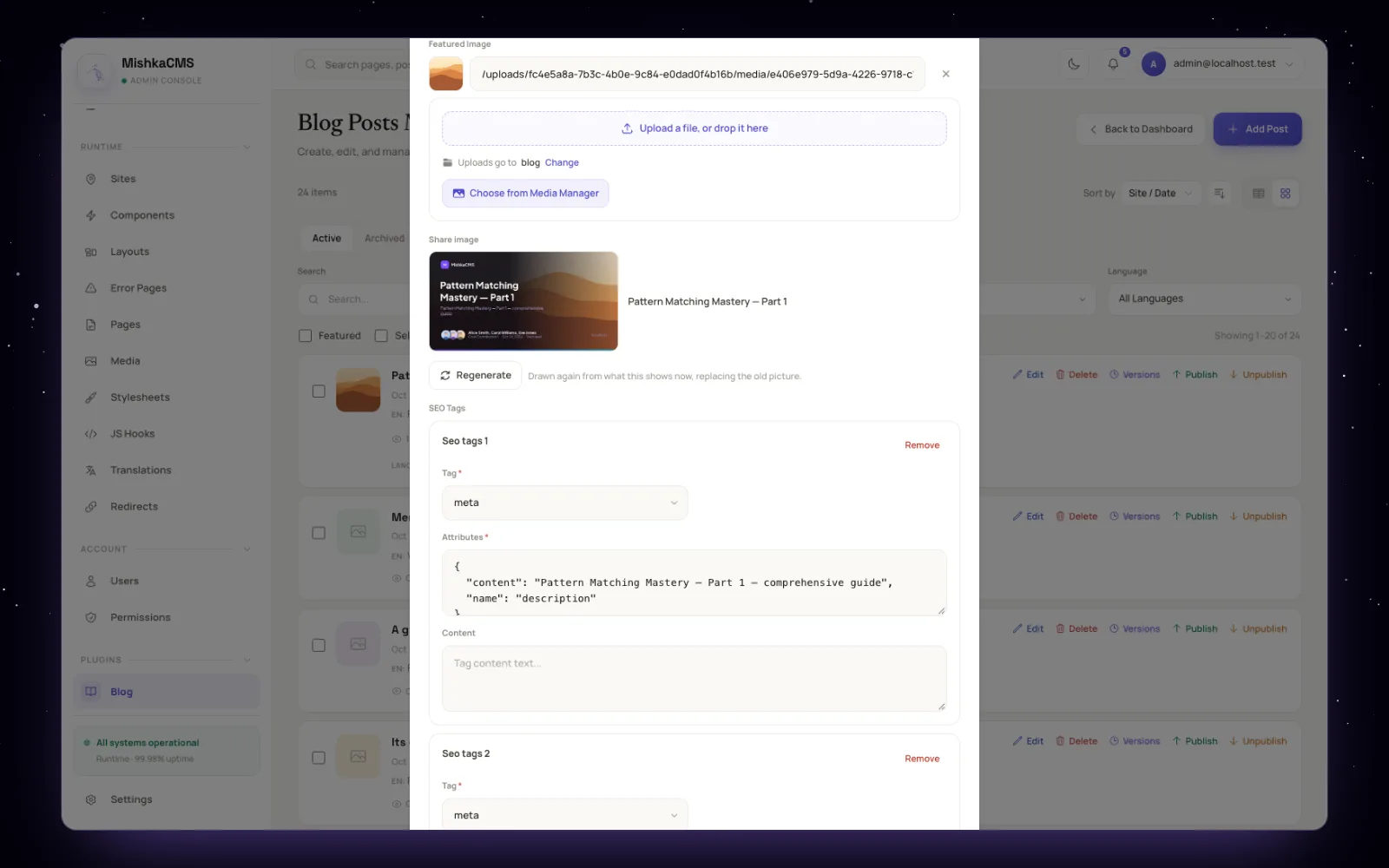Image resolution: width=1389 pixels, height=868 pixels.
Task: Open Components in sidebar
Action: 166,215
